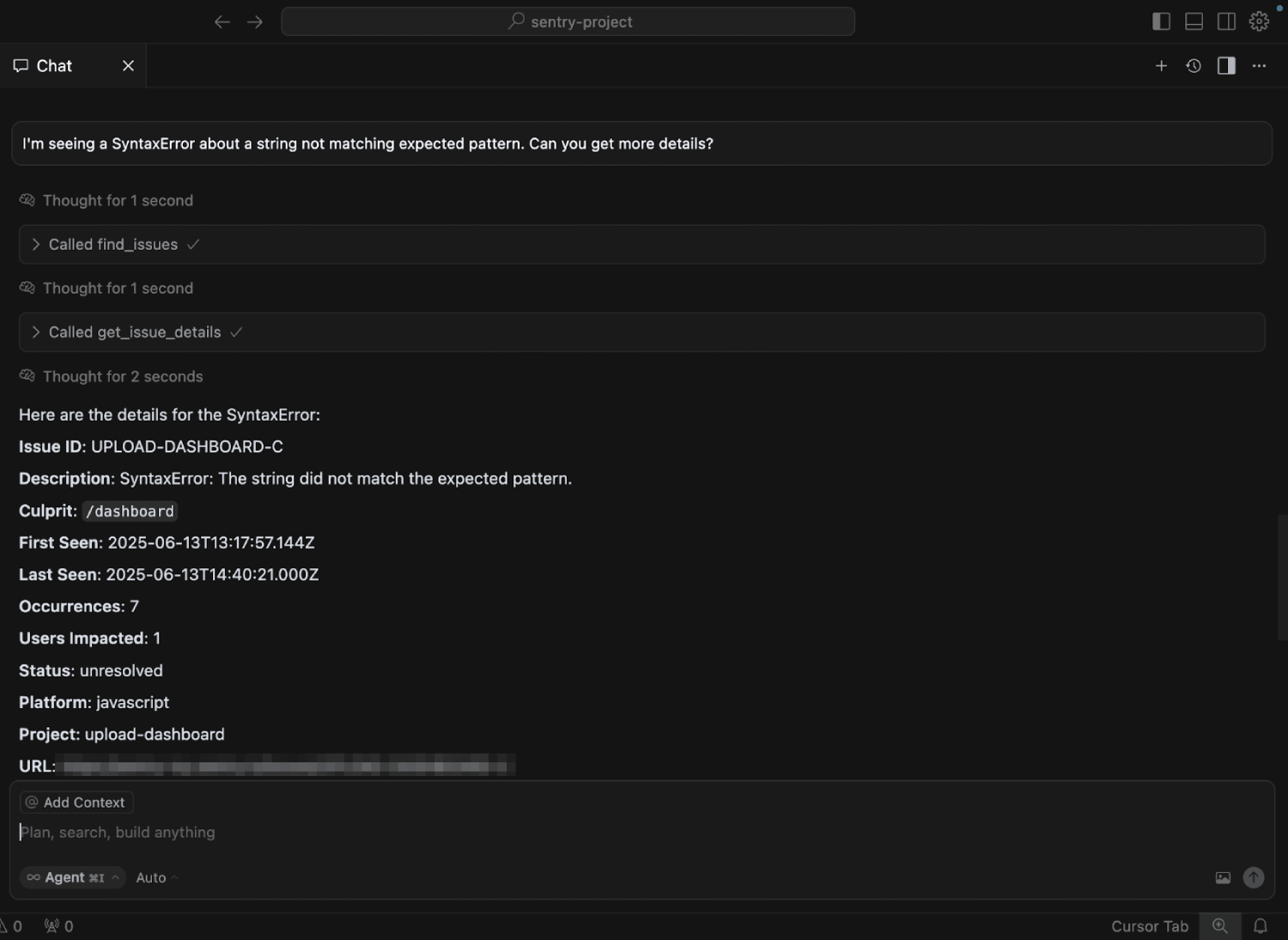Screen dimensions: 1288x940
Task: Click the magnifier icon in the status bar
Action: click(1219, 925)
